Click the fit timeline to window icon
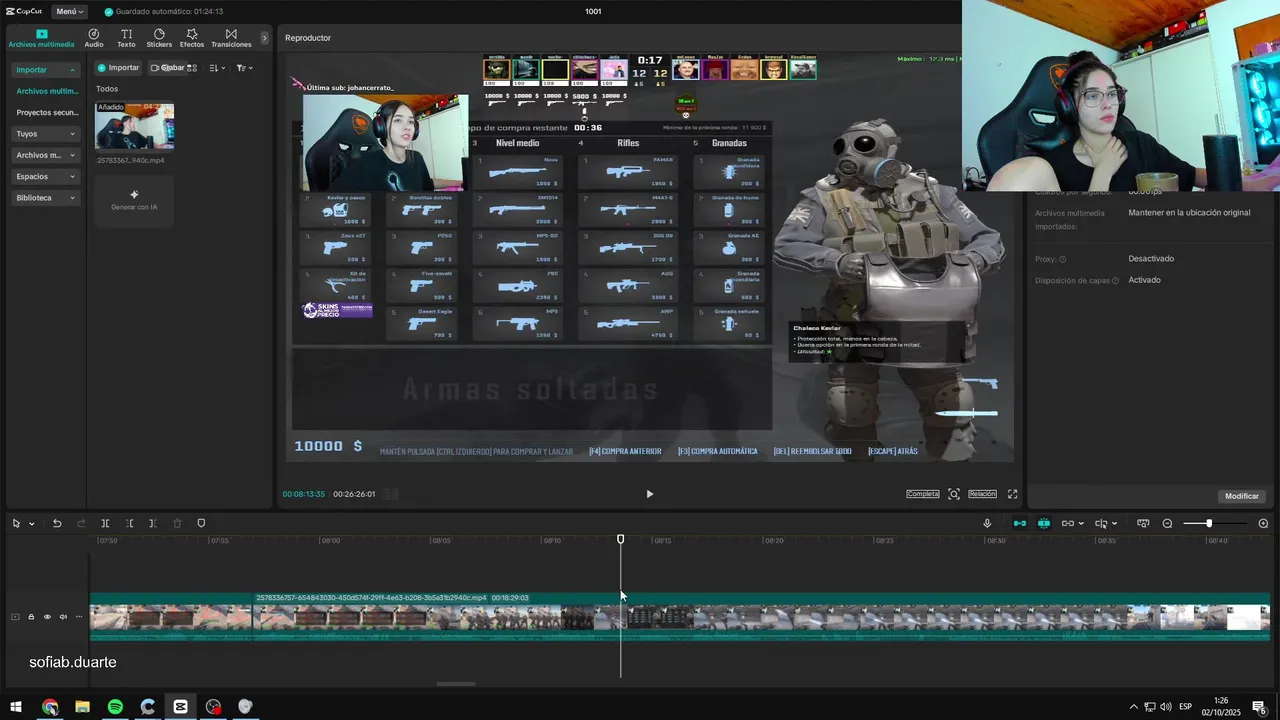Screen dimensions: 1280x720 point(1144,523)
